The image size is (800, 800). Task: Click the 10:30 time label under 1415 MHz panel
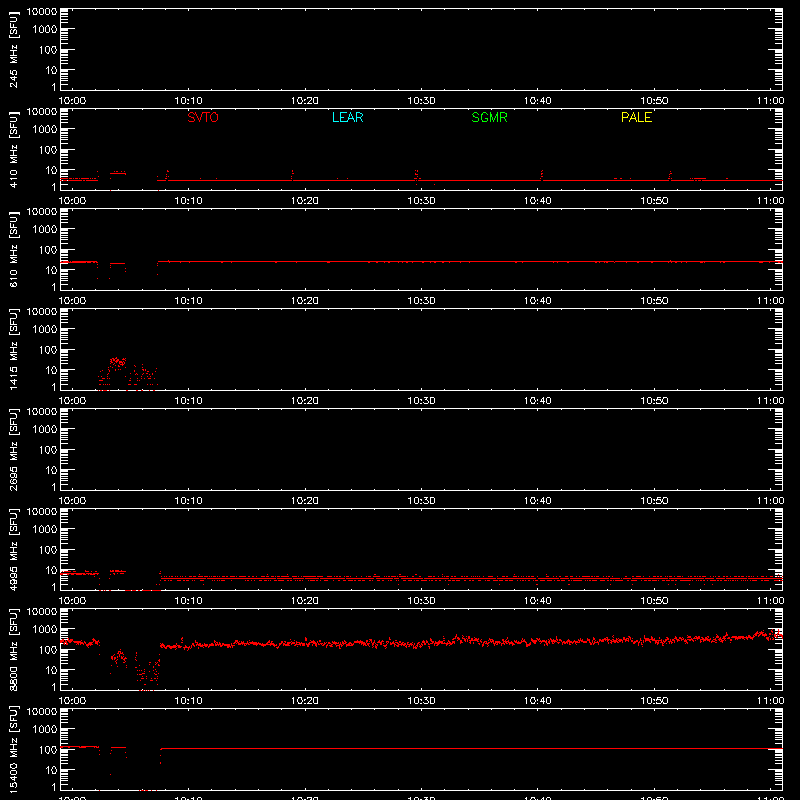point(421,401)
